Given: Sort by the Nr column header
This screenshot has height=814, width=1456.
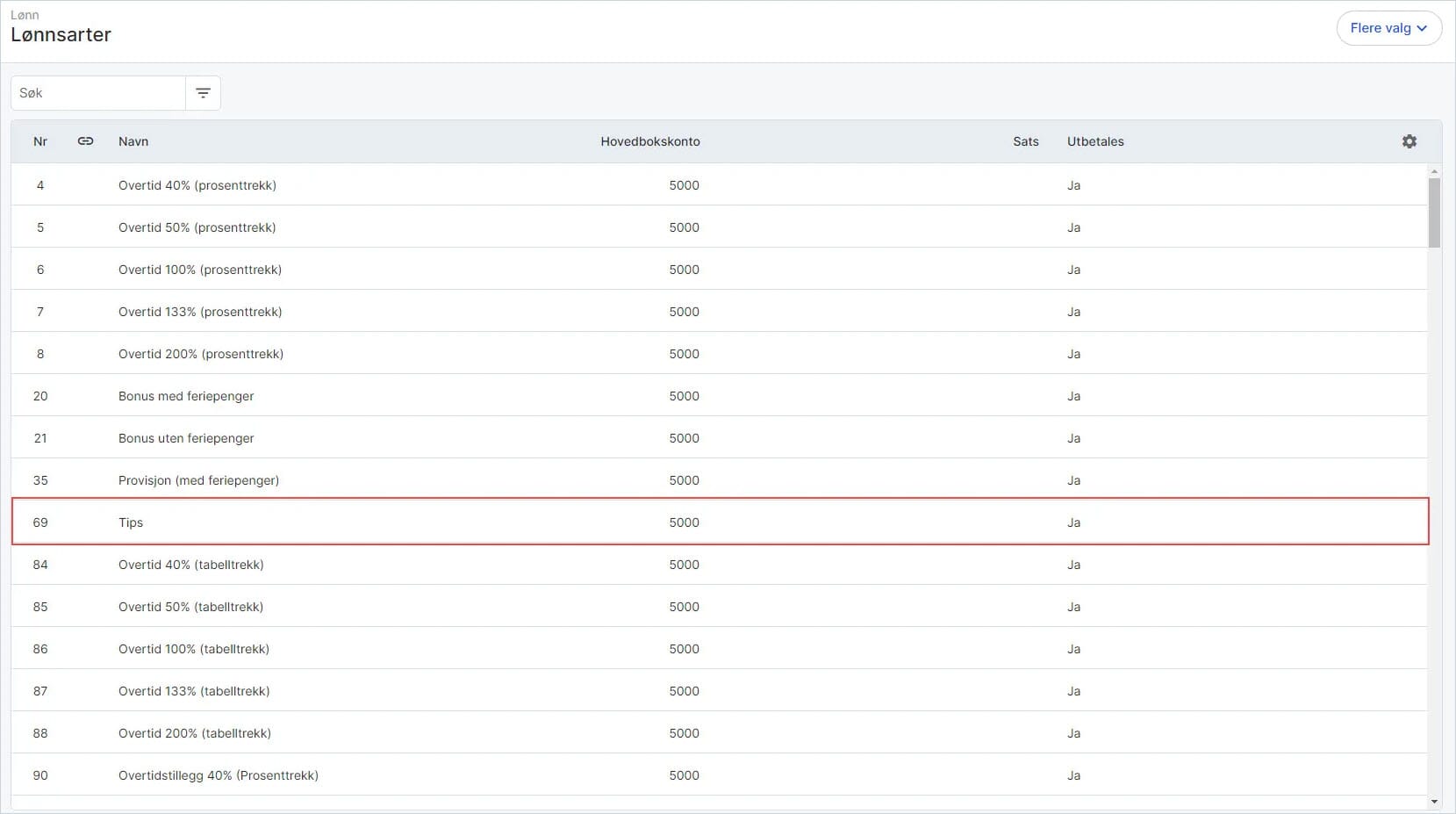Looking at the screenshot, I should click(x=40, y=141).
